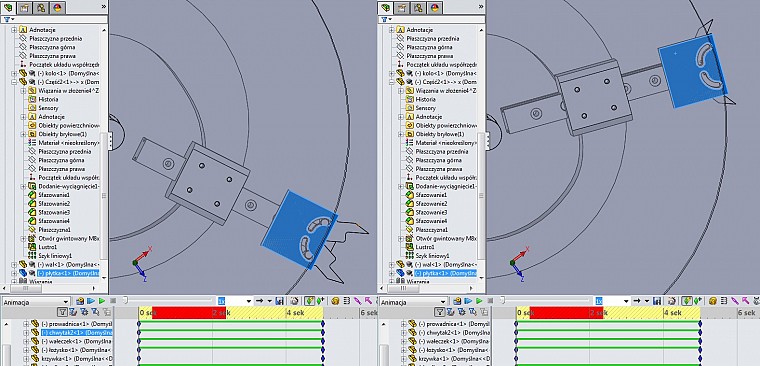Toggle Filter Animated icon in left motion tree
The image size is (760, 366).
pos(73,312)
